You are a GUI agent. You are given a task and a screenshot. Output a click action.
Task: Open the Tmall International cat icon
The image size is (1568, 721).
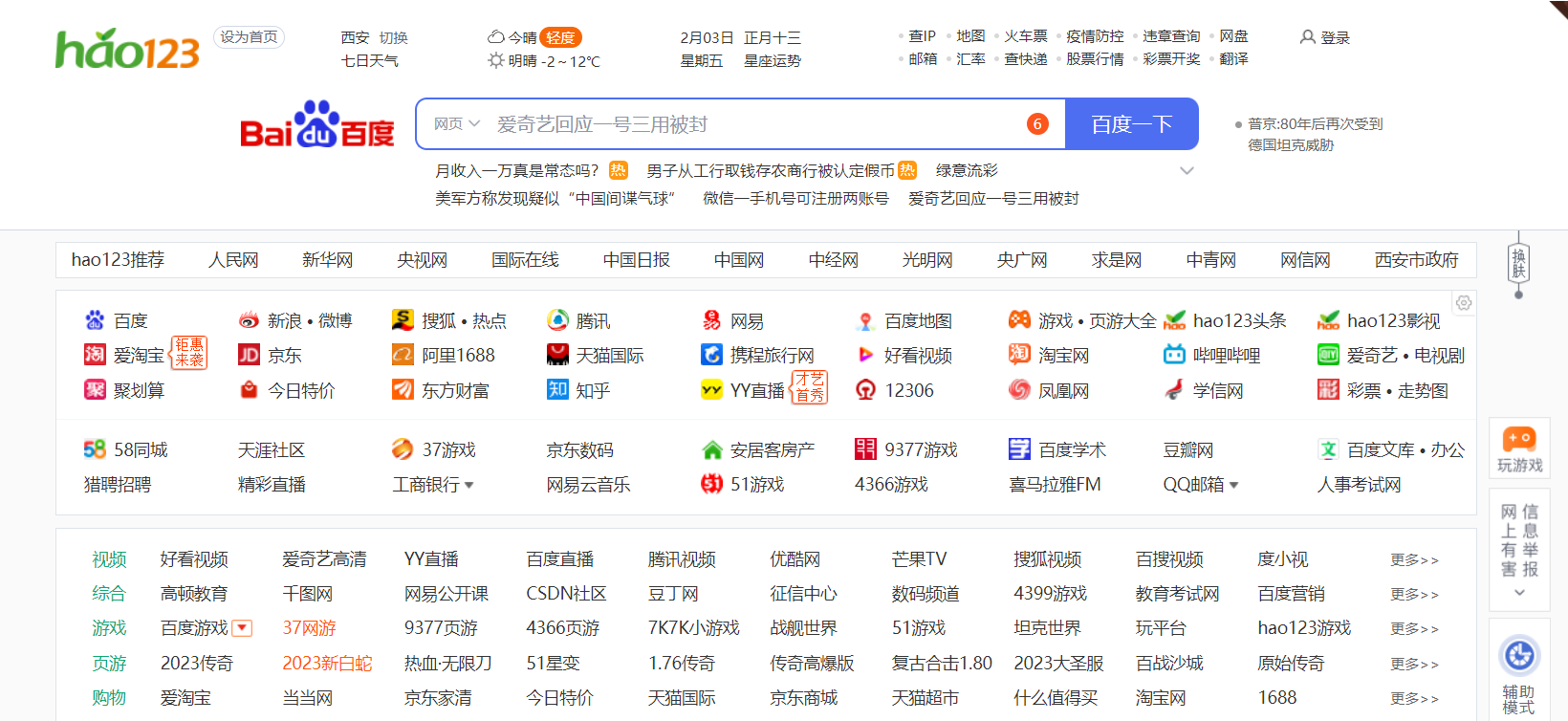[x=557, y=355]
